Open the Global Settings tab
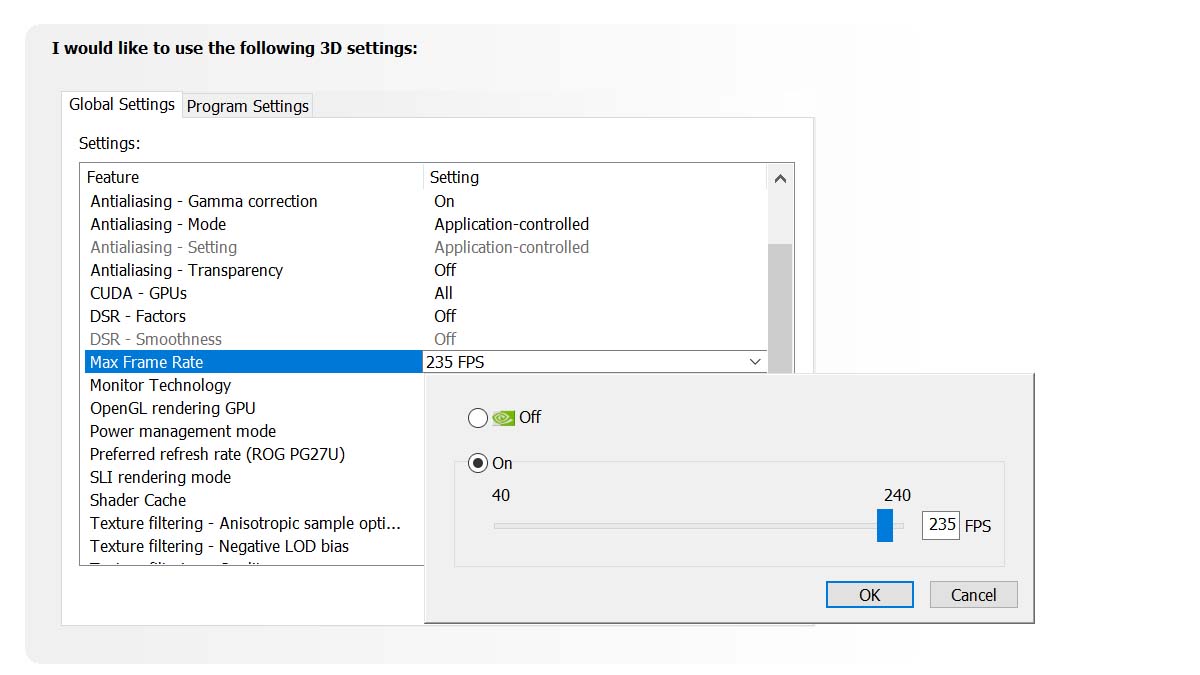 121,105
